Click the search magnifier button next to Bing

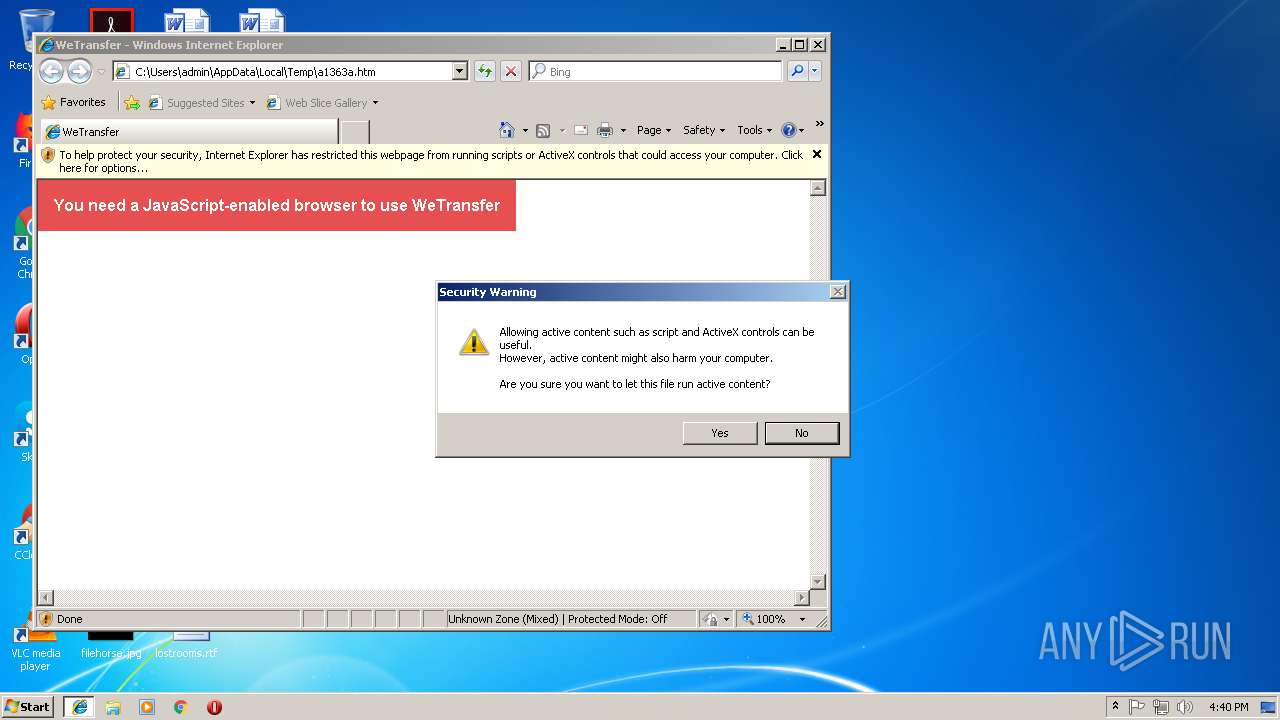pos(797,71)
